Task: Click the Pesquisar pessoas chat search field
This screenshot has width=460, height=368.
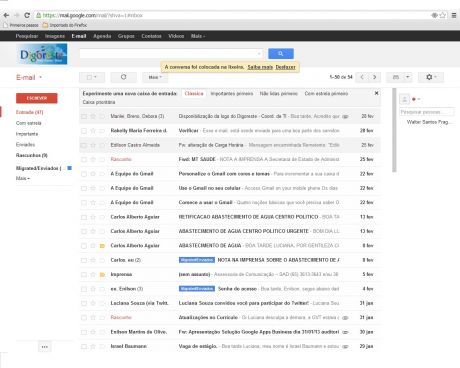Action: click(x=426, y=112)
